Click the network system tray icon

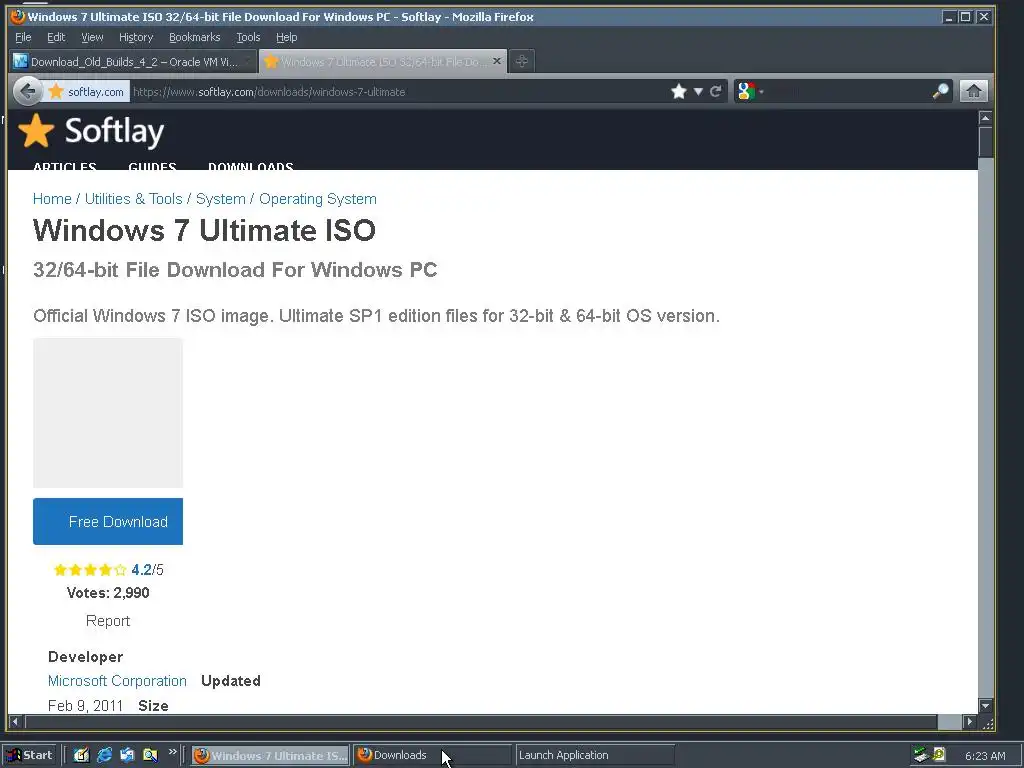click(921, 755)
